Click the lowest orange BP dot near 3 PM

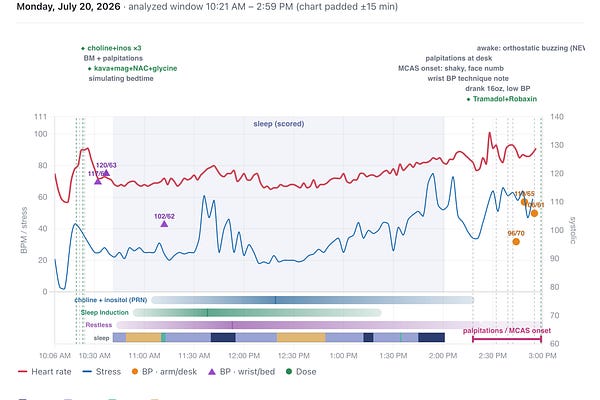(x=534, y=213)
